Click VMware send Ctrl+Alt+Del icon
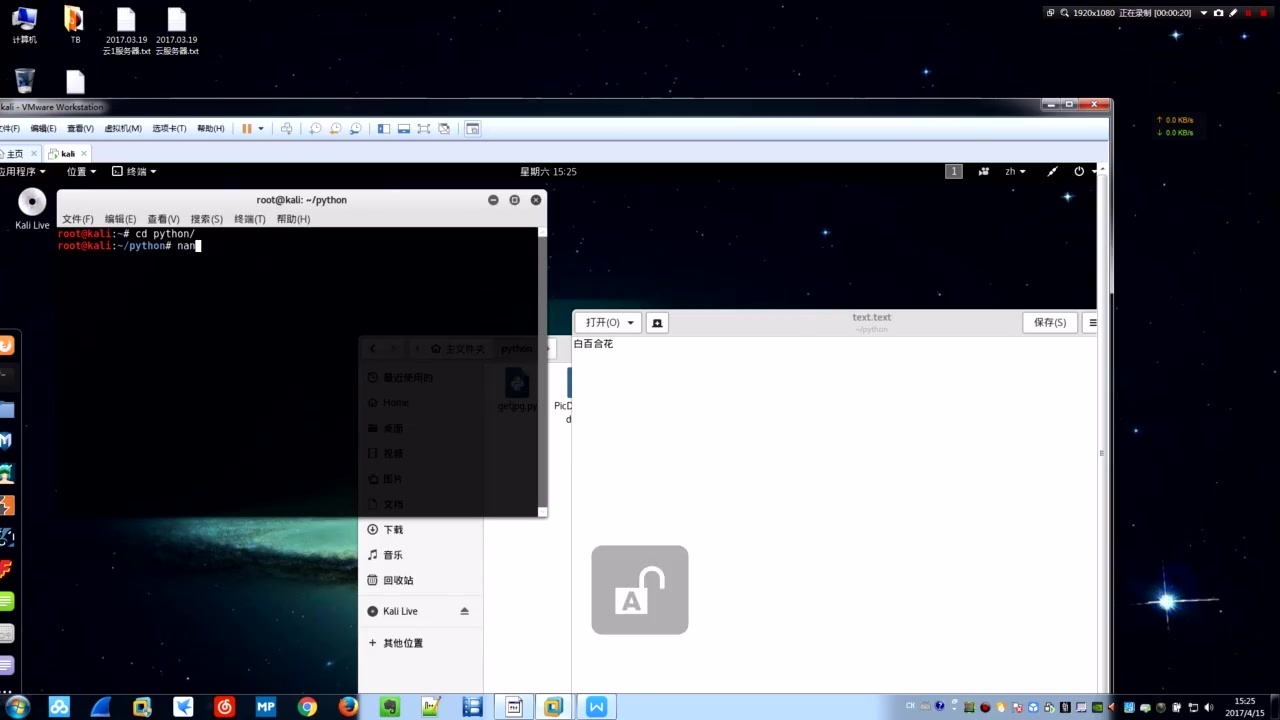Viewport: 1280px width, 720px height. point(287,128)
